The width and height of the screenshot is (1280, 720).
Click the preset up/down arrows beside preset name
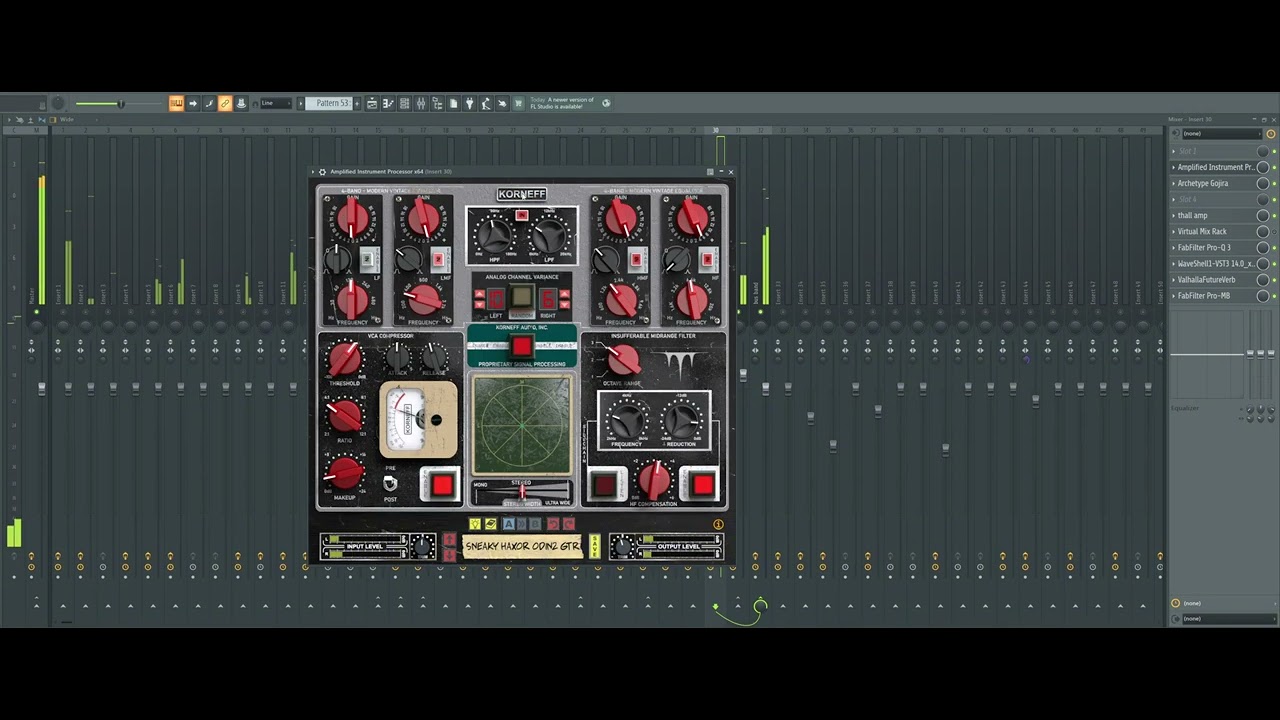[x=450, y=547]
